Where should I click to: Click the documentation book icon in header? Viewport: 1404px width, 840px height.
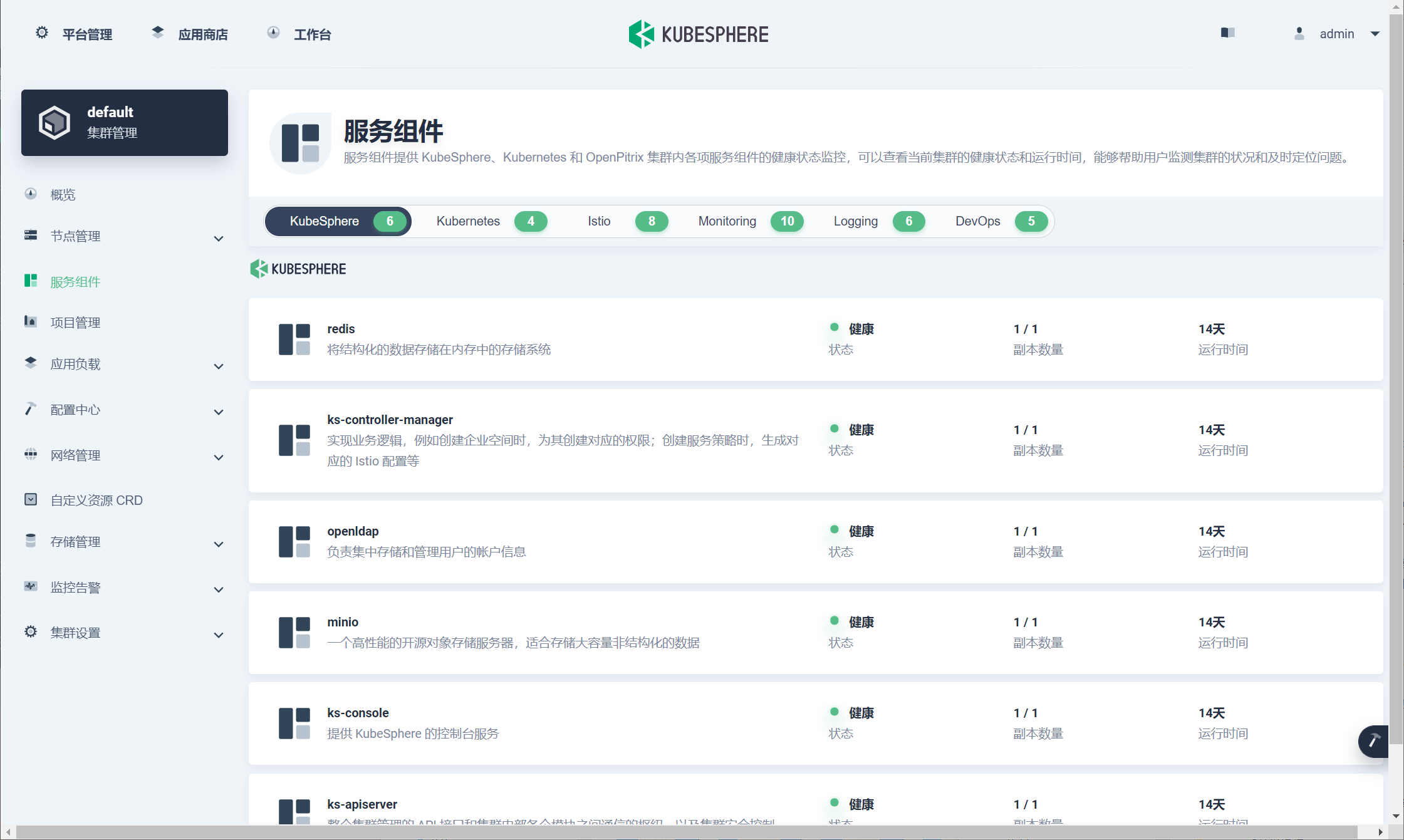tap(1227, 33)
